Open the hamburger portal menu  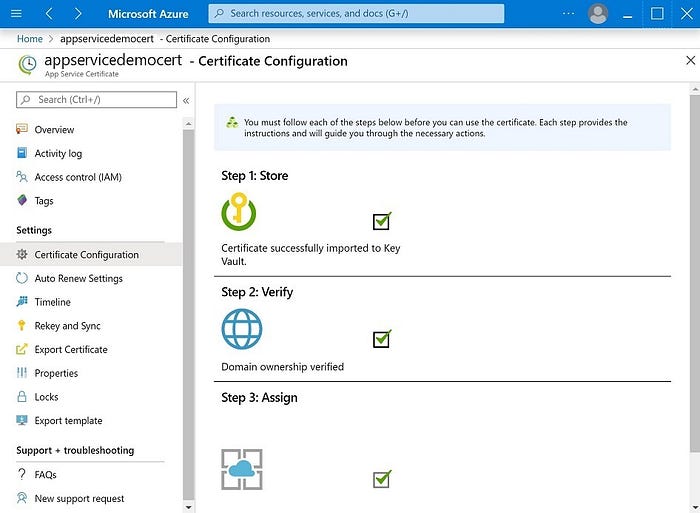17,14
